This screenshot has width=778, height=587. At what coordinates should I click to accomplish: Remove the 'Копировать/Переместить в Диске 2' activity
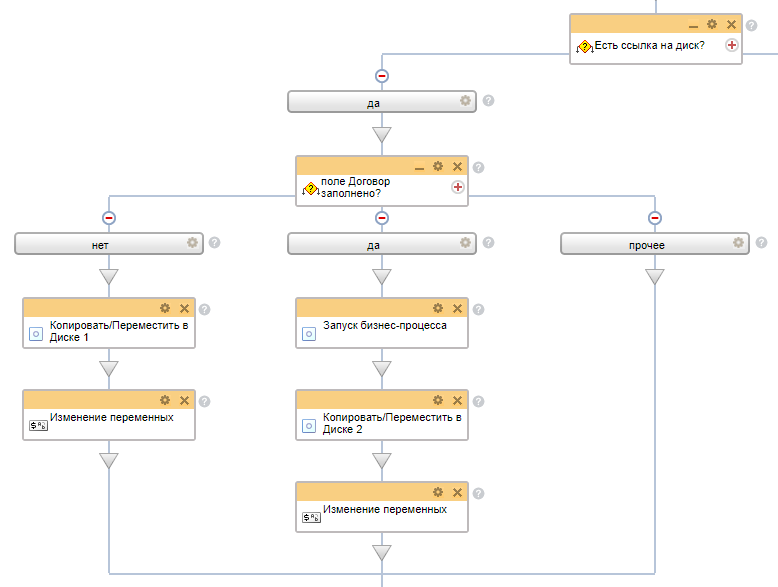point(457,400)
